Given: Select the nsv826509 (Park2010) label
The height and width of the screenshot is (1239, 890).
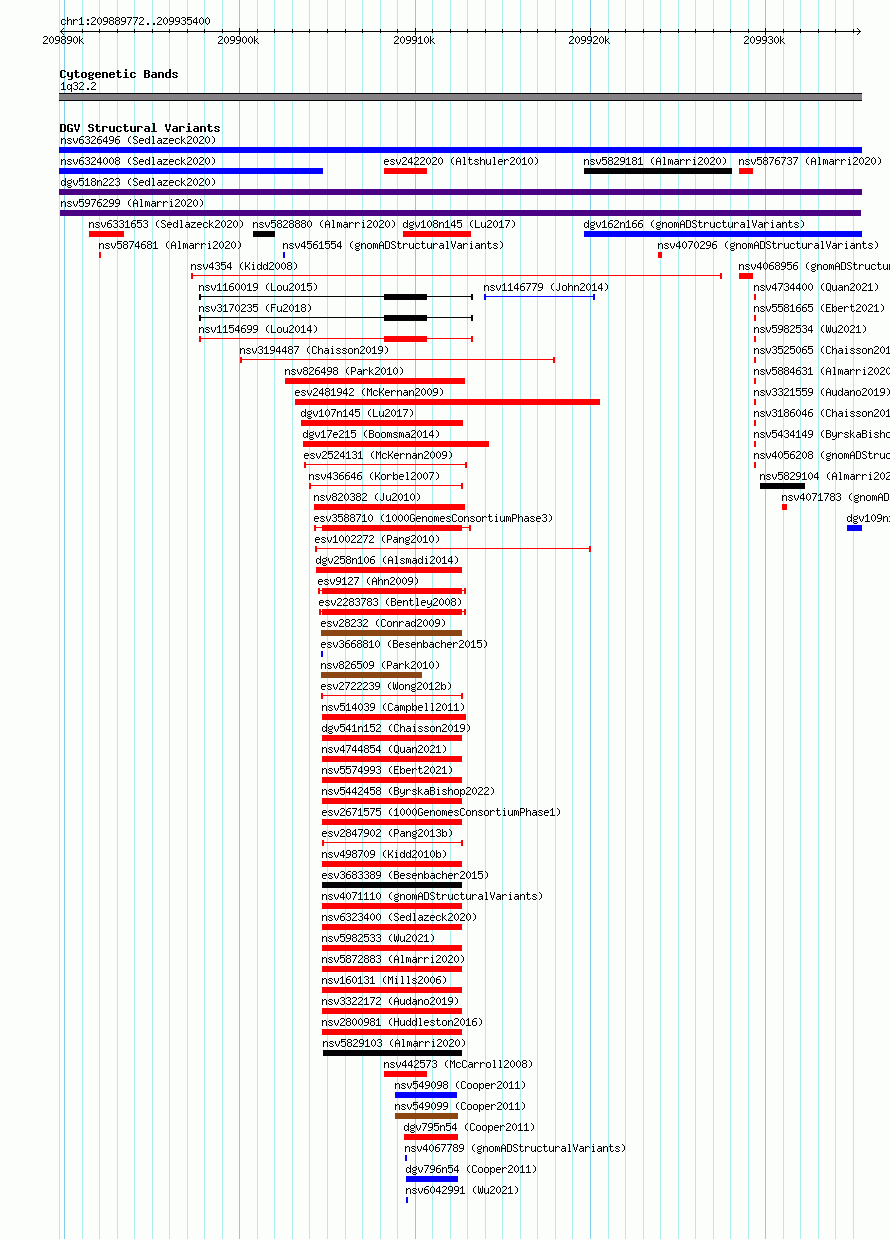Looking at the screenshot, I should pyautogui.click(x=380, y=665).
